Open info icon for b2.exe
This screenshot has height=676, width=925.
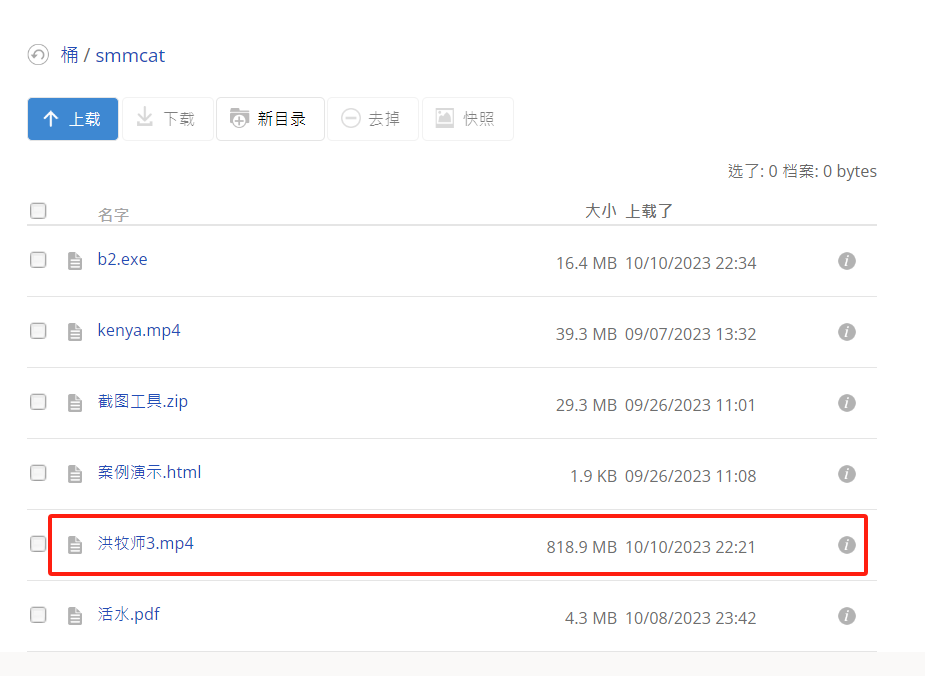[846, 261]
